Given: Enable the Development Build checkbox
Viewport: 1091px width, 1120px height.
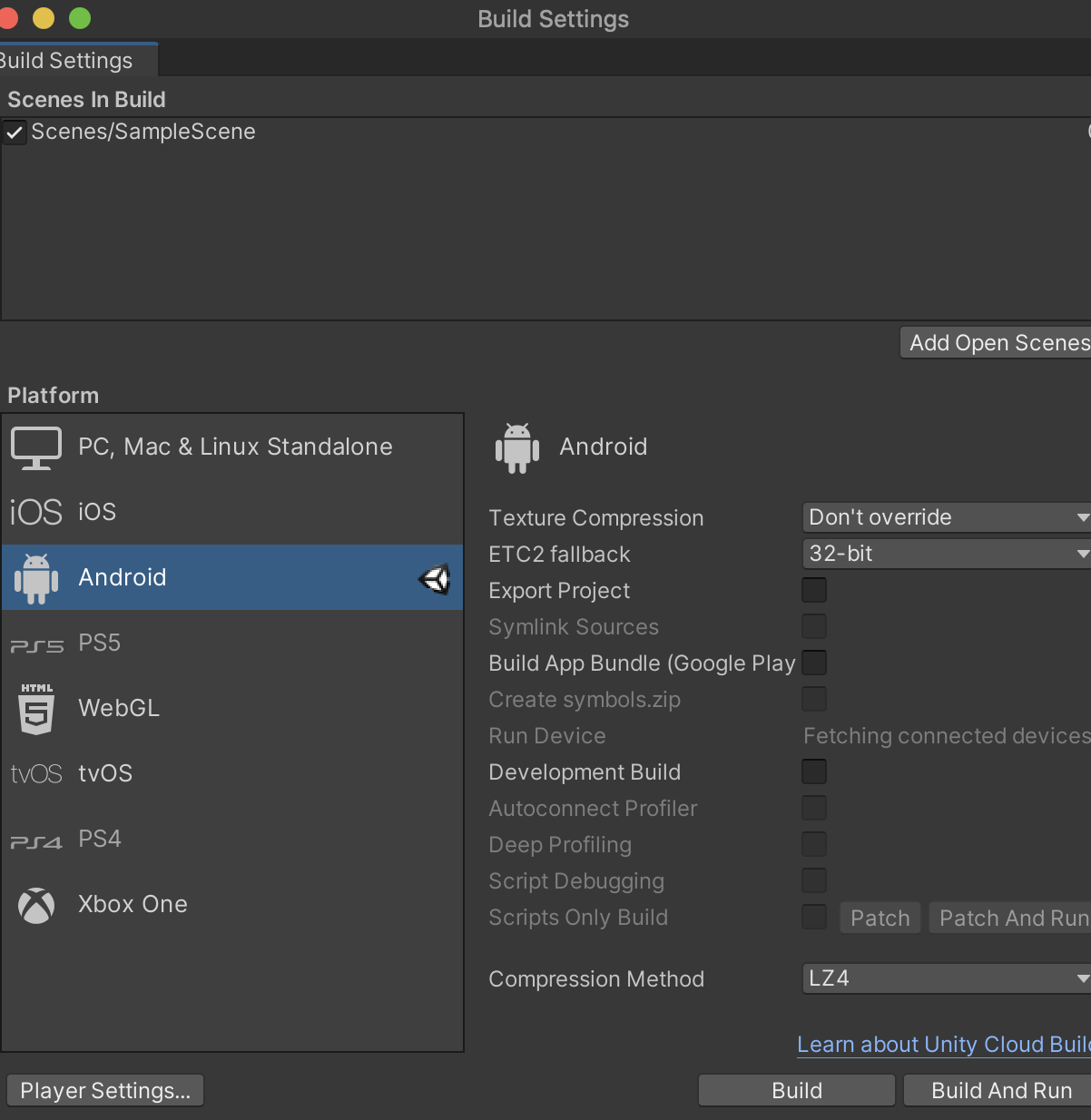Looking at the screenshot, I should (x=814, y=771).
